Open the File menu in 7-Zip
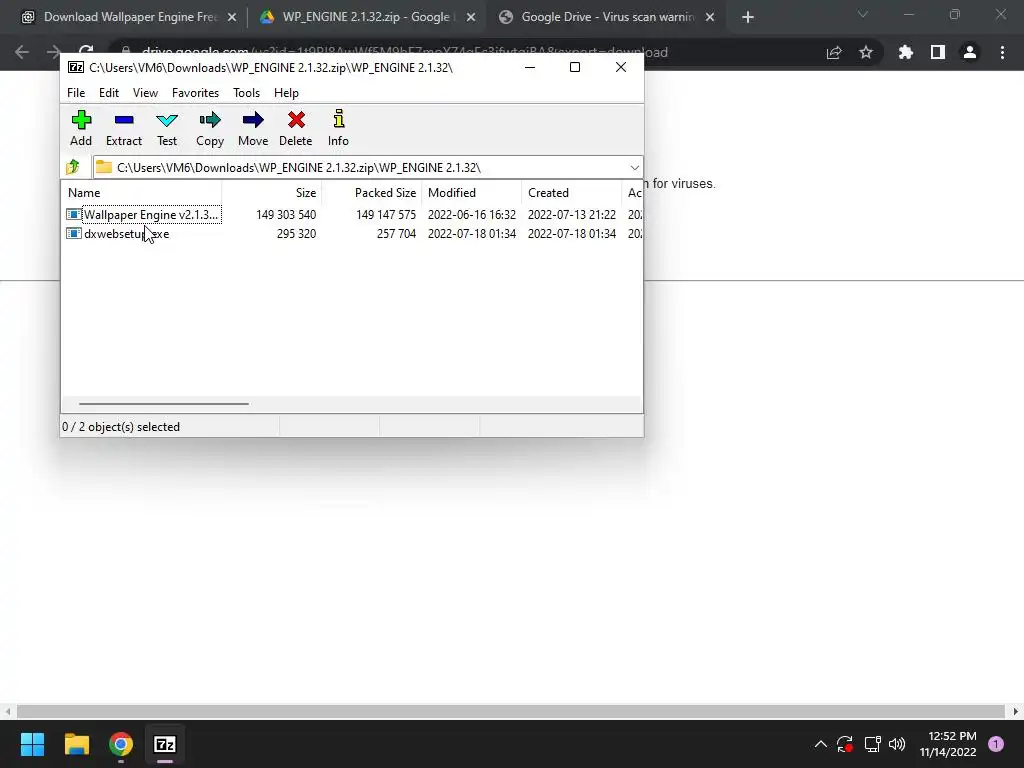1024x768 pixels. pyautogui.click(x=76, y=93)
